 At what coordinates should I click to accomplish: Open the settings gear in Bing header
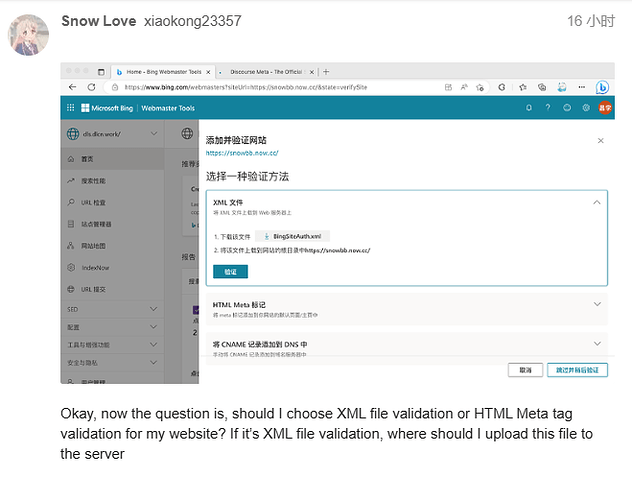585,107
